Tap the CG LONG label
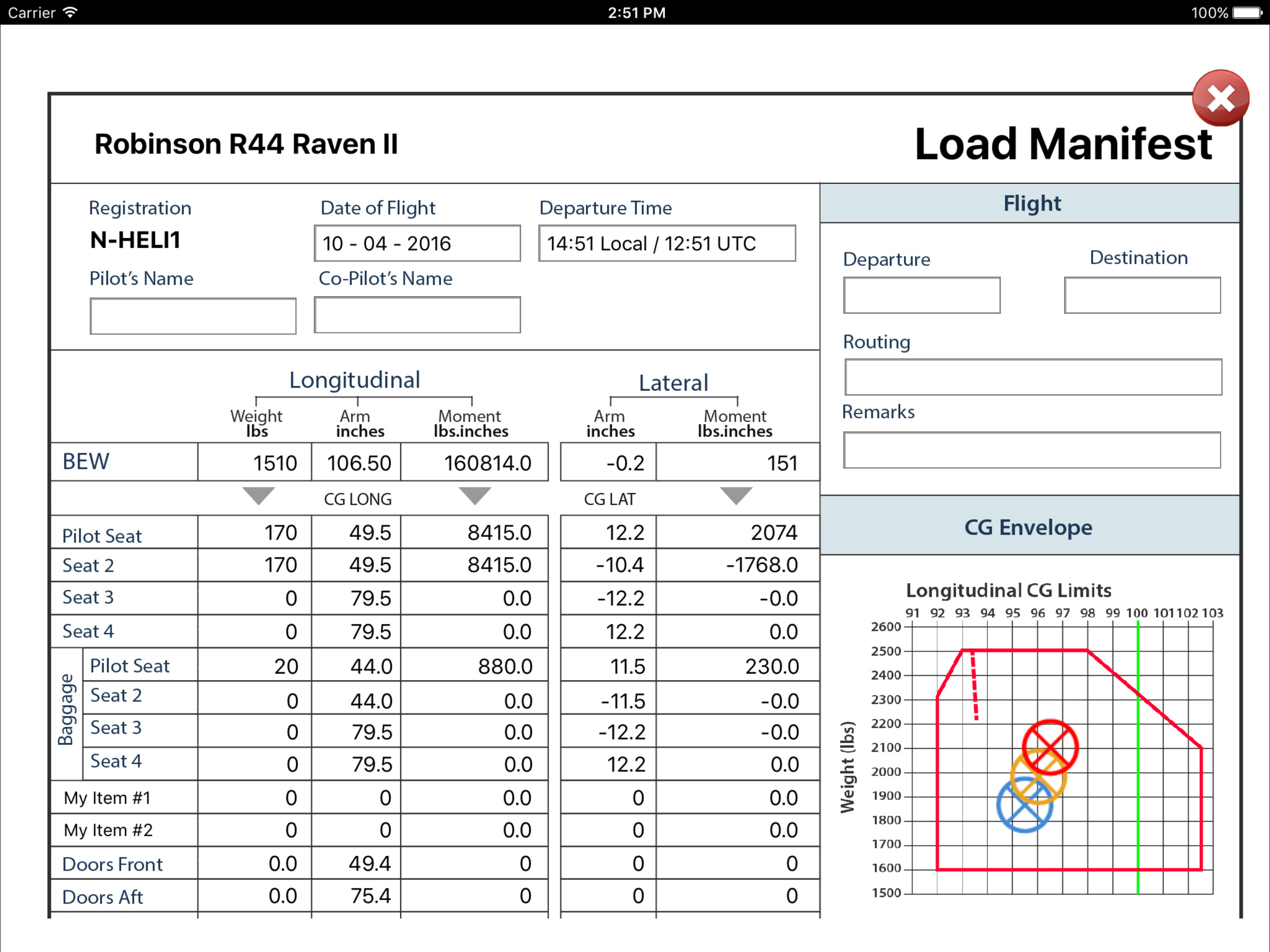1270x952 pixels. (x=357, y=499)
